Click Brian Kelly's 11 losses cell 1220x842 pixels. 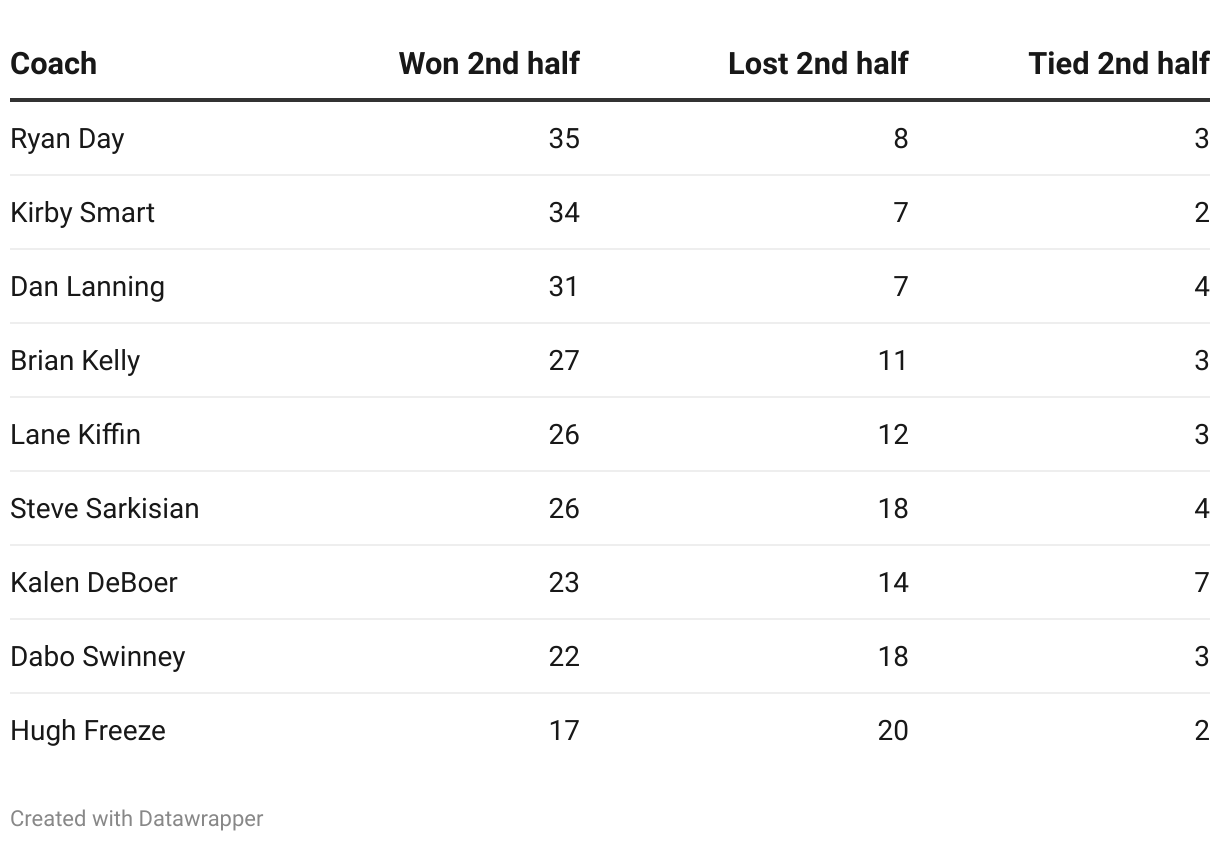[x=893, y=361]
